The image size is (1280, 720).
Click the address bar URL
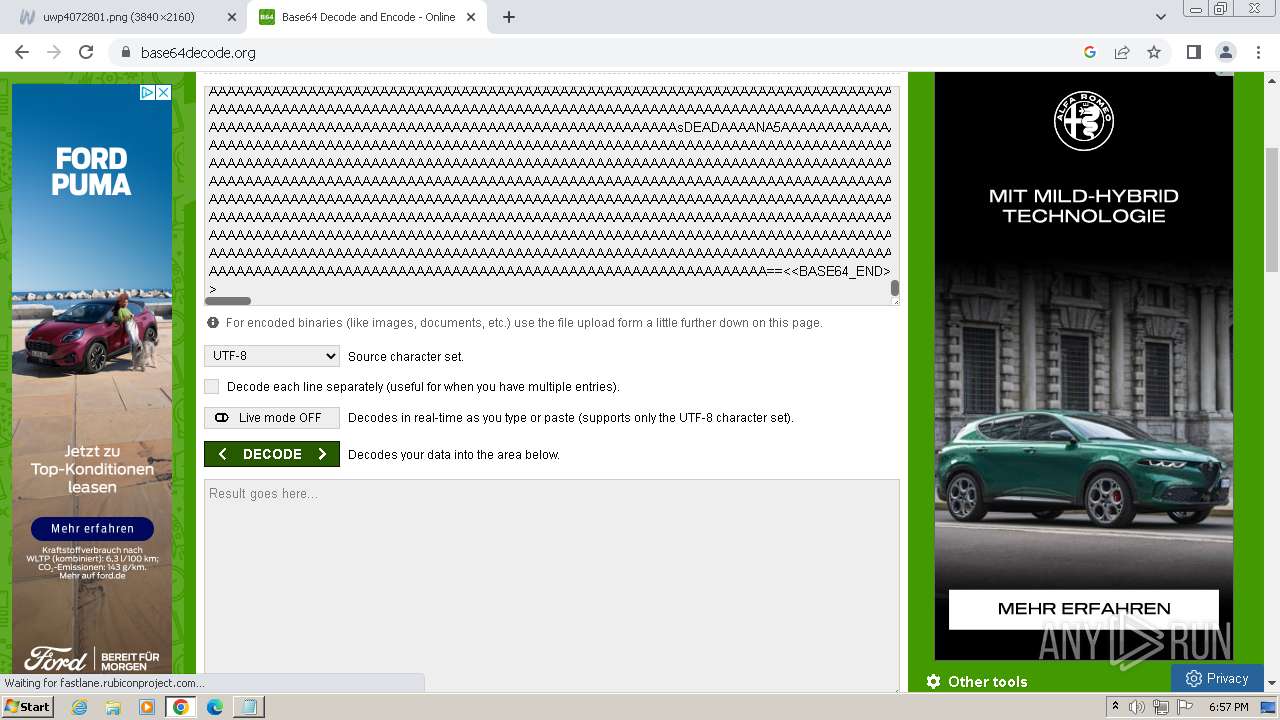(198, 53)
